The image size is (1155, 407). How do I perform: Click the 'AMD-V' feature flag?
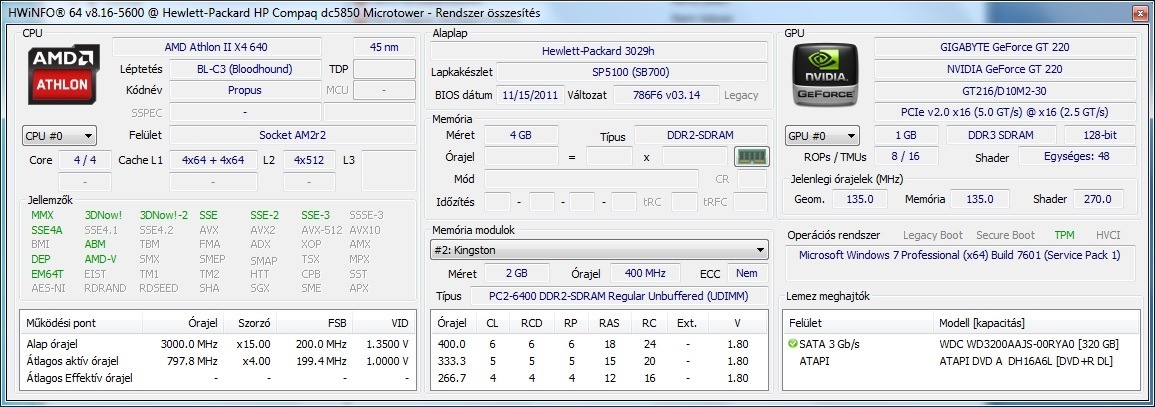[x=100, y=259]
